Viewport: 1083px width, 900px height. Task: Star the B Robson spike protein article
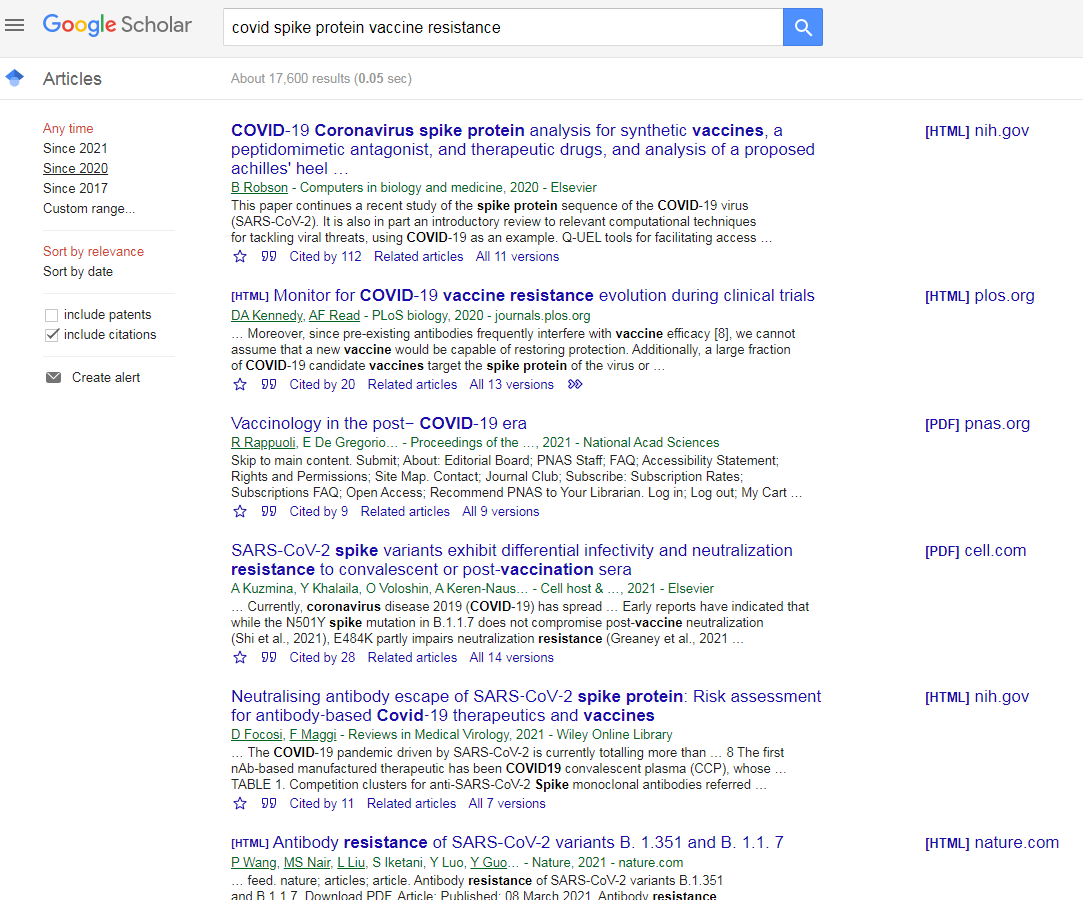coord(240,257)
